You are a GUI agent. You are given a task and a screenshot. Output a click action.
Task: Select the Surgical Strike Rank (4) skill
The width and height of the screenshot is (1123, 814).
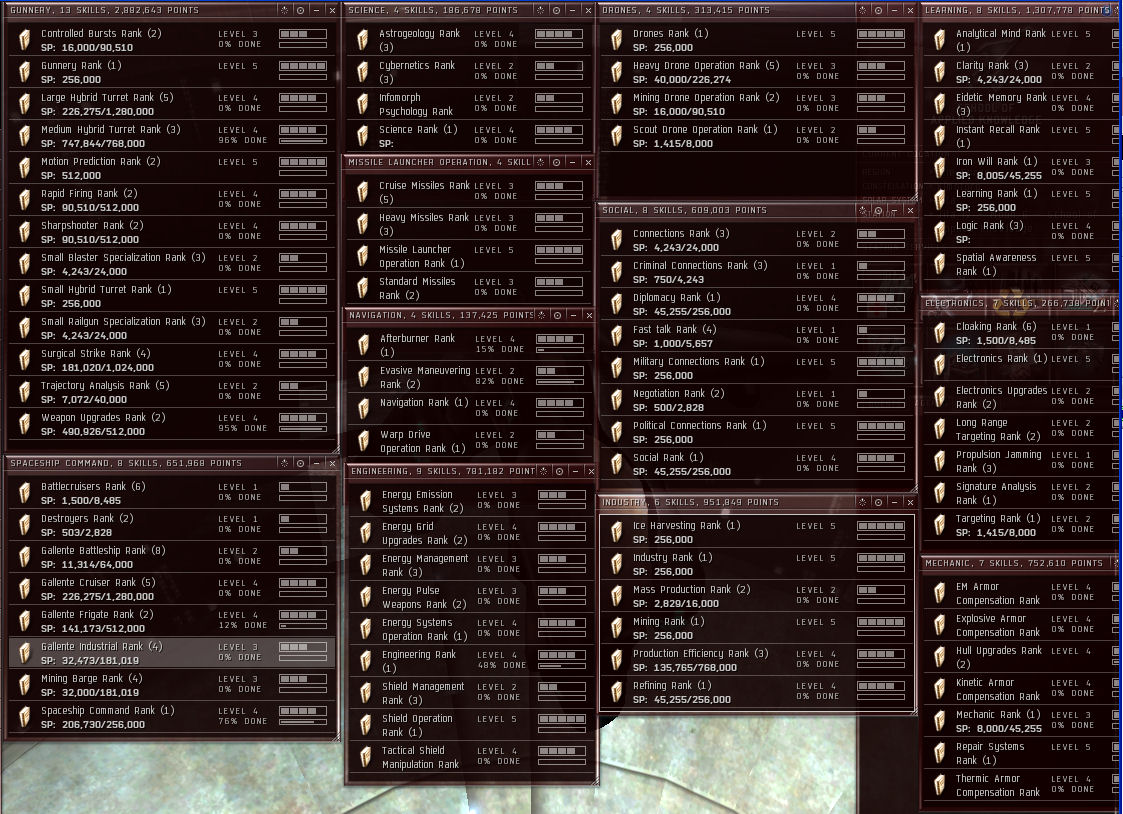coord(172,360)
